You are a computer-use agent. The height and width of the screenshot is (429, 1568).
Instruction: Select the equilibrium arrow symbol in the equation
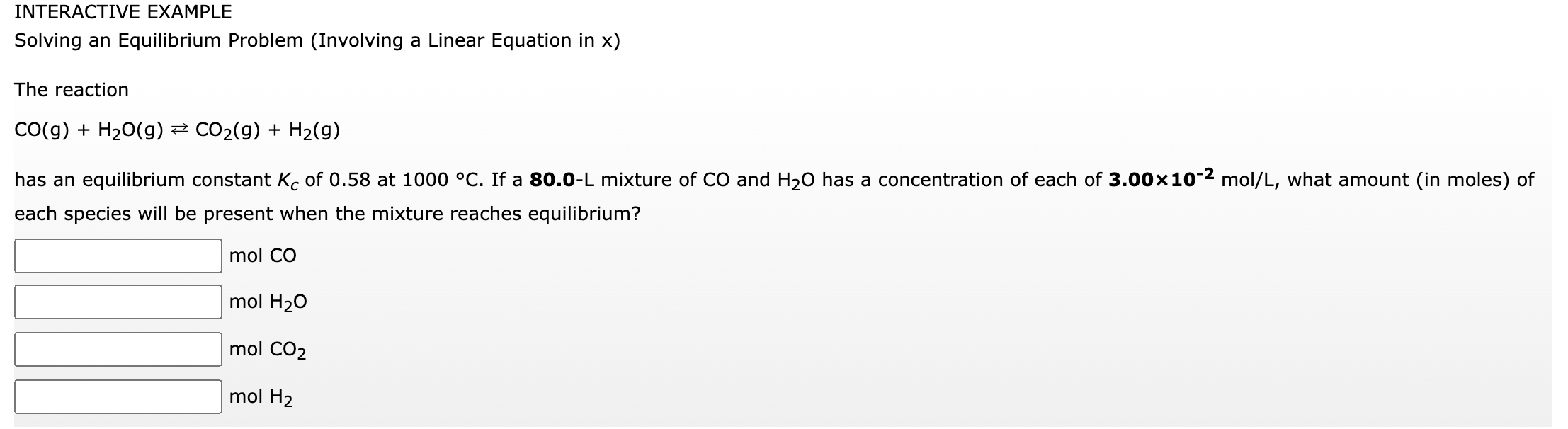coord(178,130)
